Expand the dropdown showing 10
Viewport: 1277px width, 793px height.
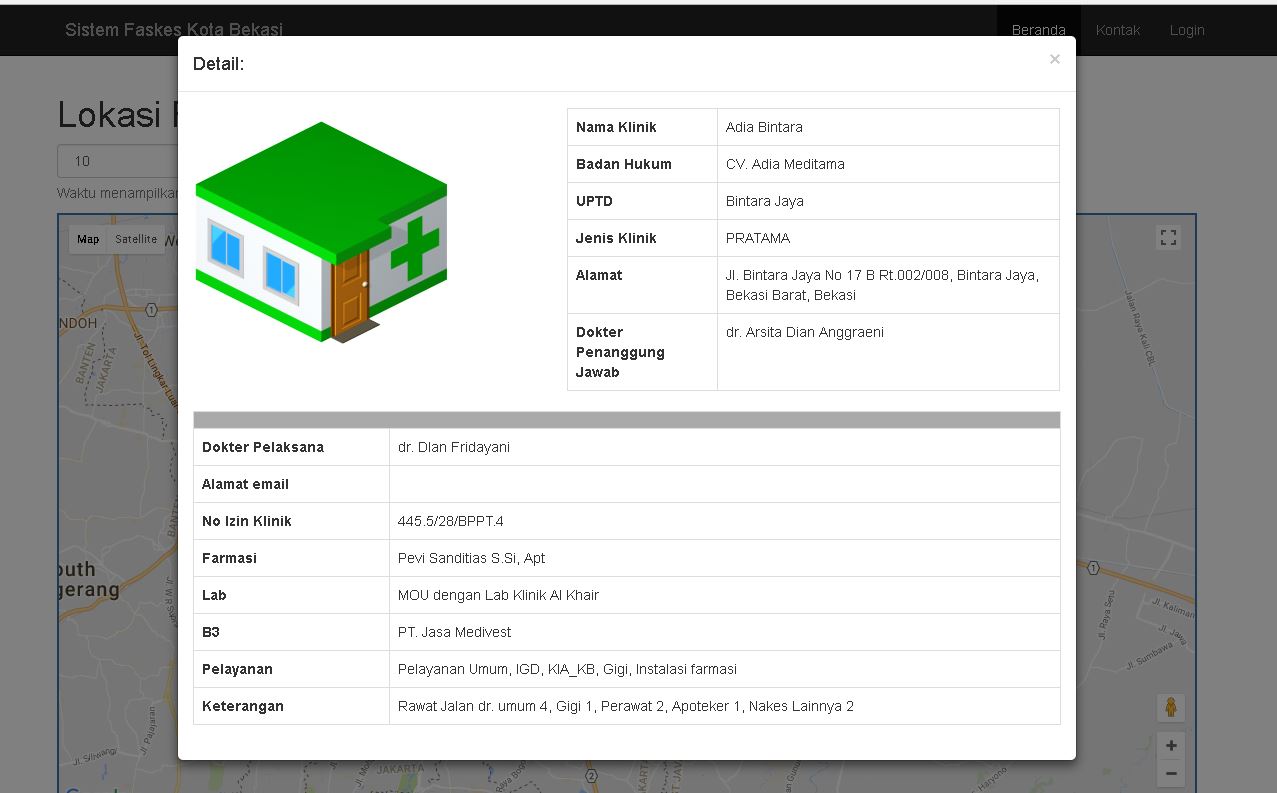[x=116, y=161]
